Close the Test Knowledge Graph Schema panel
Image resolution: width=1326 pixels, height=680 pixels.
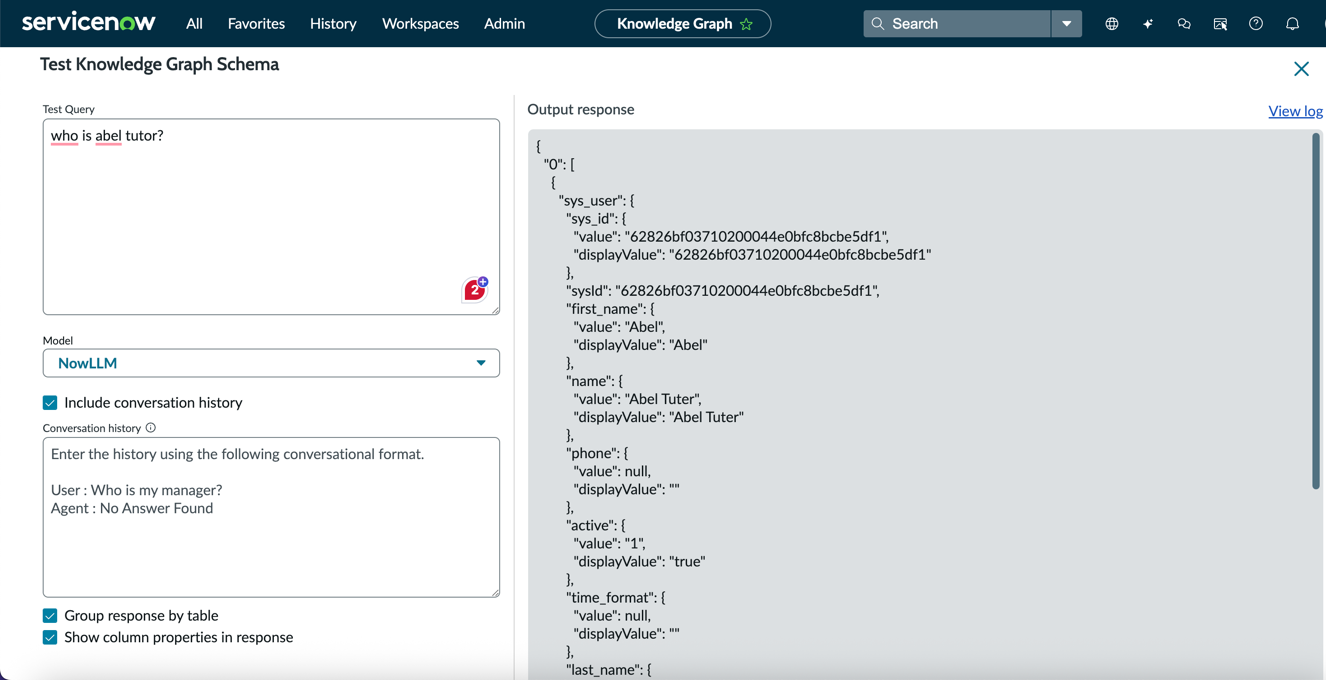coord(1301,69)
